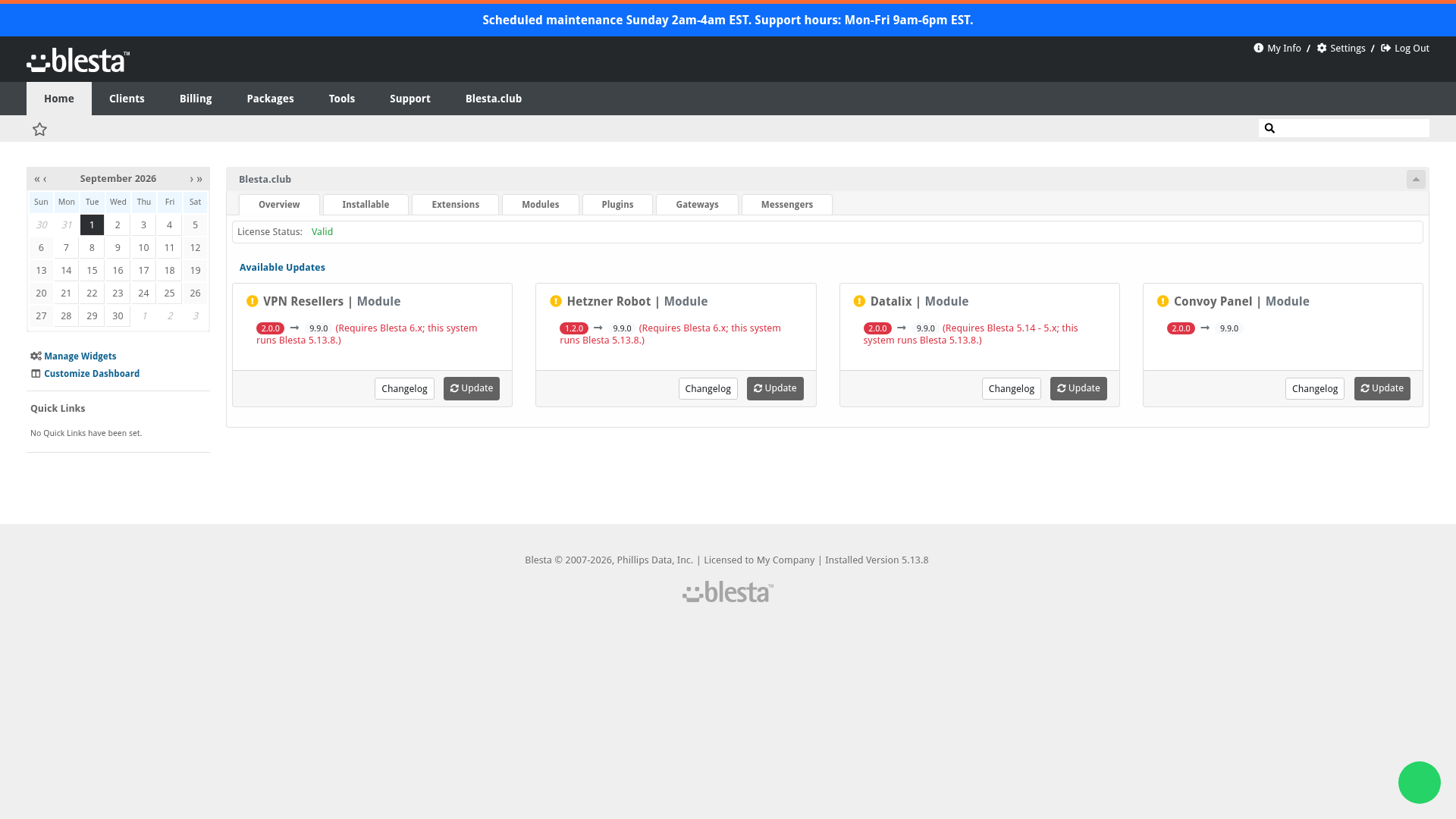Image resolution: width=1456 pixels, height=819 pixels.
Task: Go to the next year in the calendar
Action: pyautogui.click(x=199, y=179)
